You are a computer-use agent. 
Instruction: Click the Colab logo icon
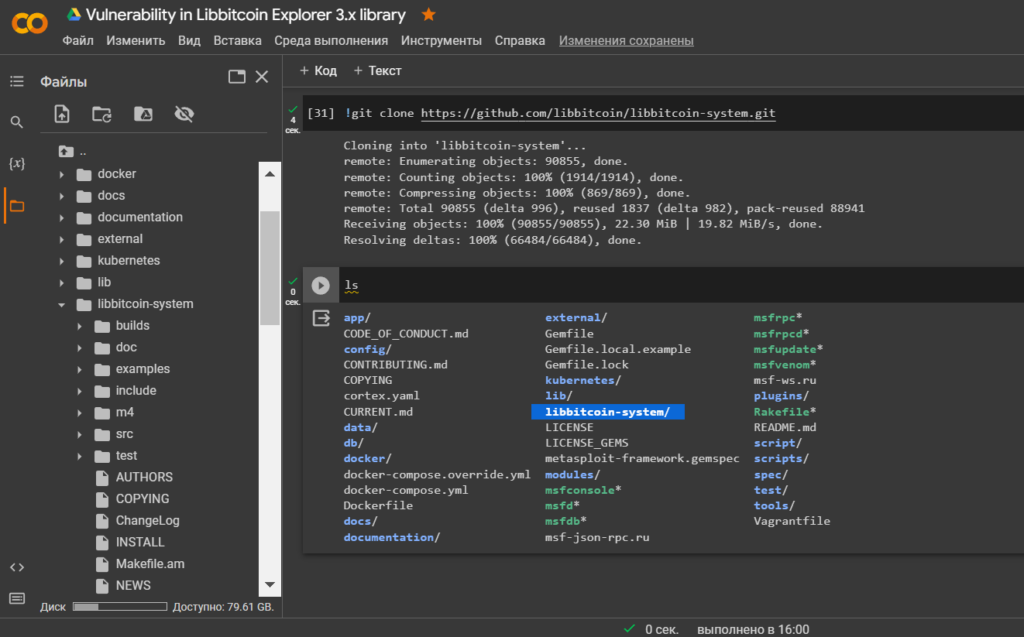tap(29, 24)
